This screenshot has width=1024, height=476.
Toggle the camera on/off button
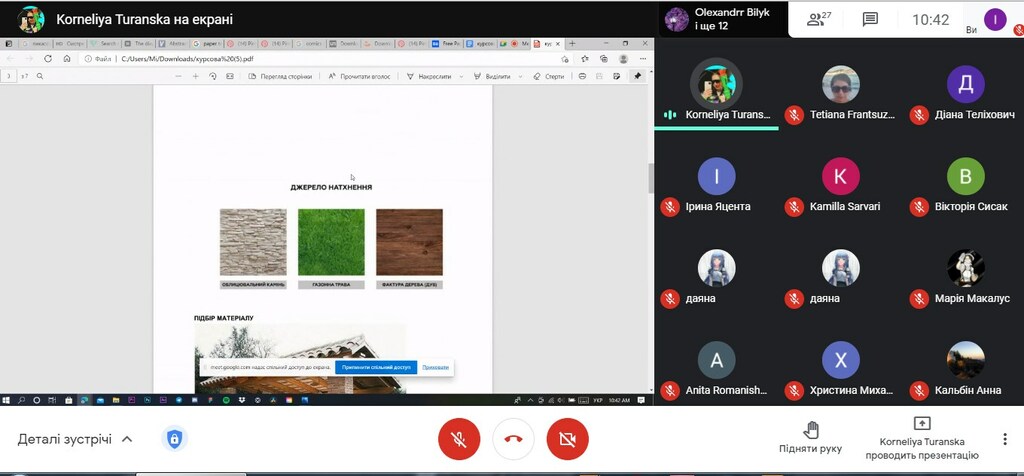pyautogui.click(x=567, y=439)
